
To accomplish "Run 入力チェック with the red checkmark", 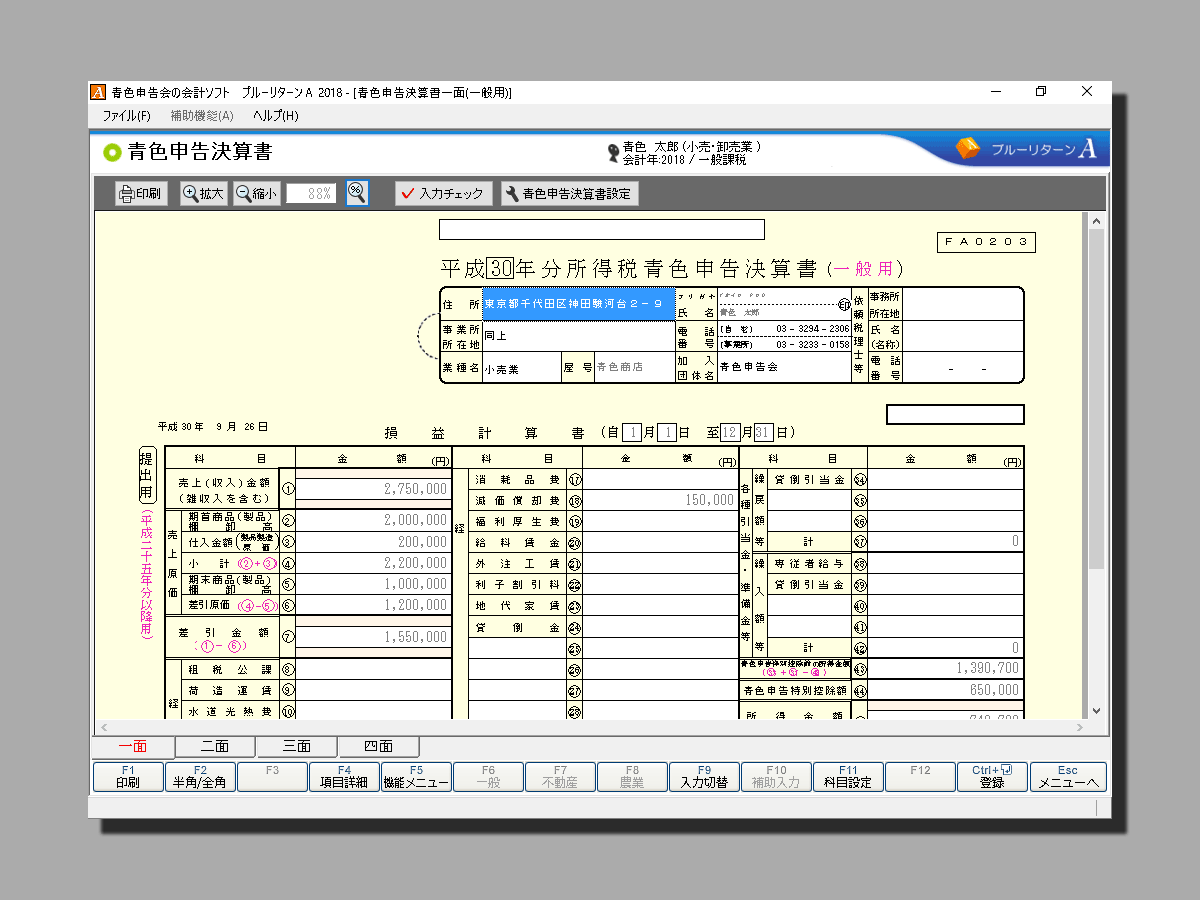I will (443, 194).
